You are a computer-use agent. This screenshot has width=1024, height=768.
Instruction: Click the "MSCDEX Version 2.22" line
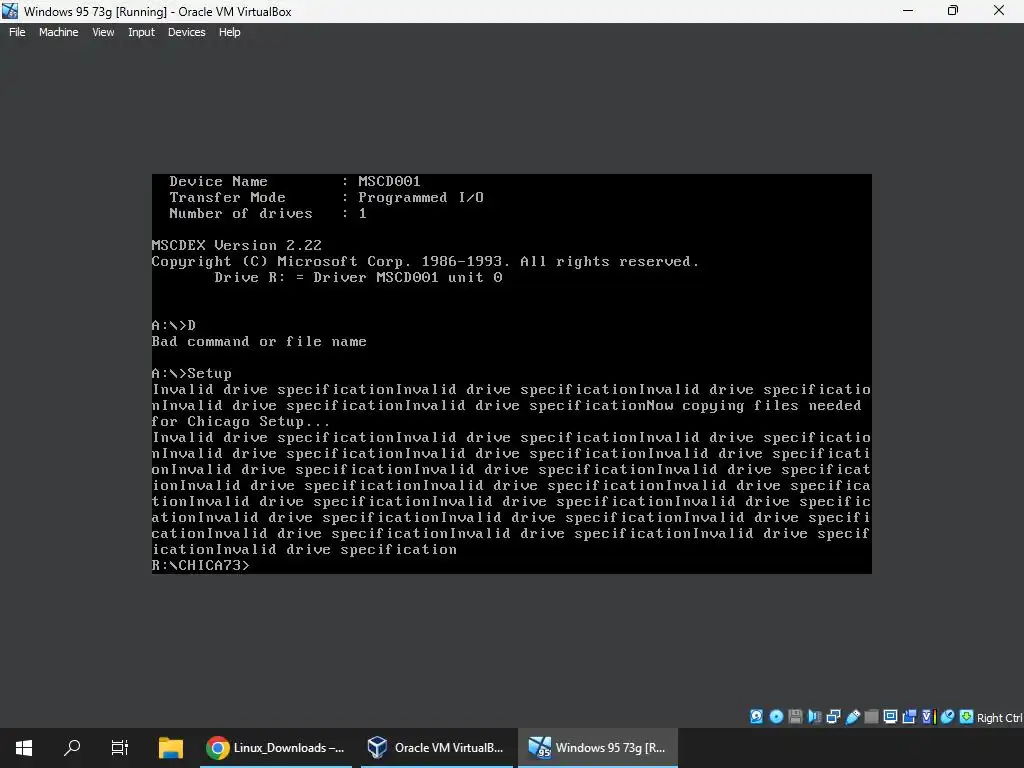tap(236, 246)
